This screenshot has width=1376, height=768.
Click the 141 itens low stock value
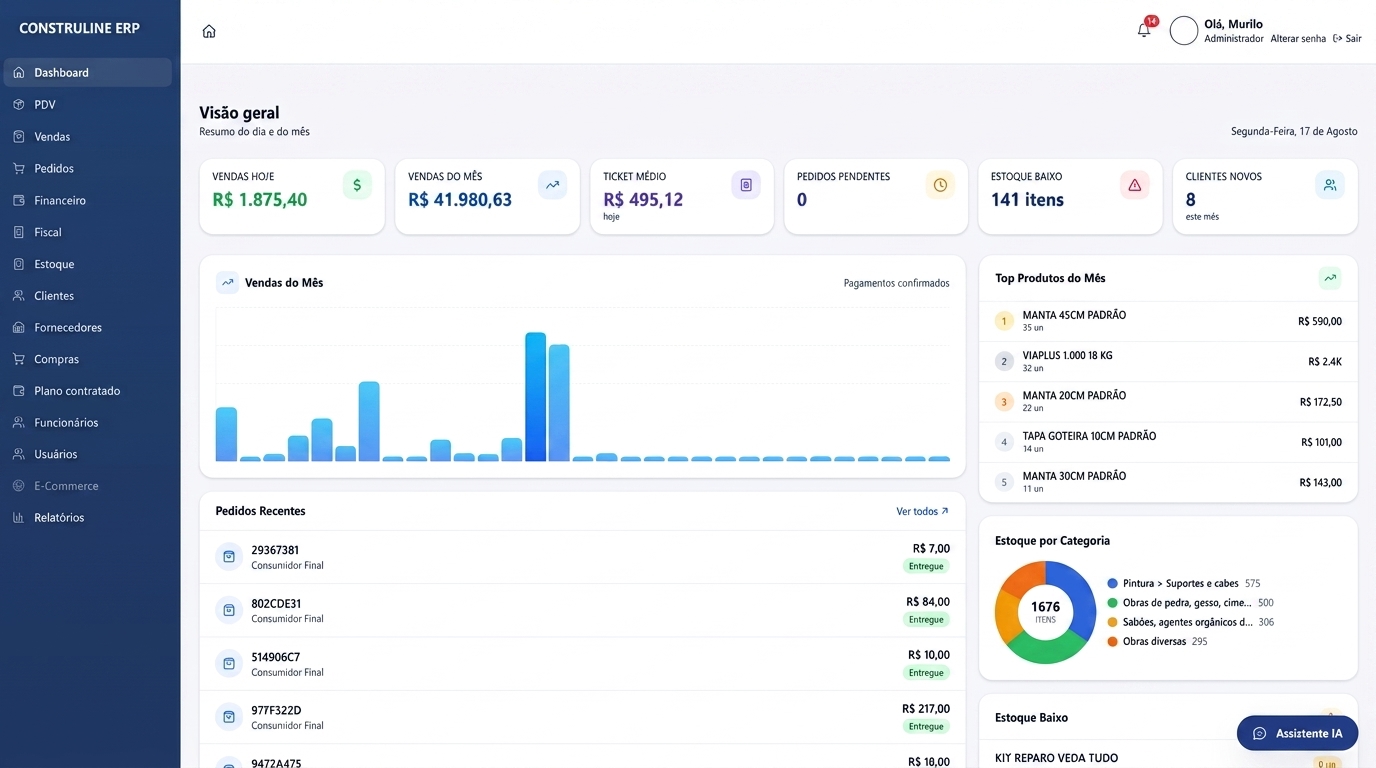tap(1027, 200)
